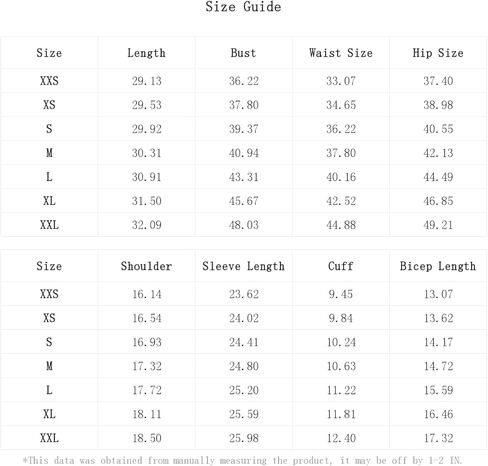Image resolution: width=488 pixels, height=466 pixels.
Task: Select the XXS row in the first table
Action: [x=244, y=81]
